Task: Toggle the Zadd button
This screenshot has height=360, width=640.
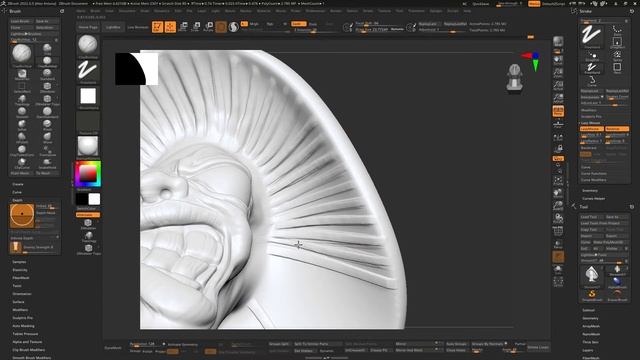Action: (299, 24)
